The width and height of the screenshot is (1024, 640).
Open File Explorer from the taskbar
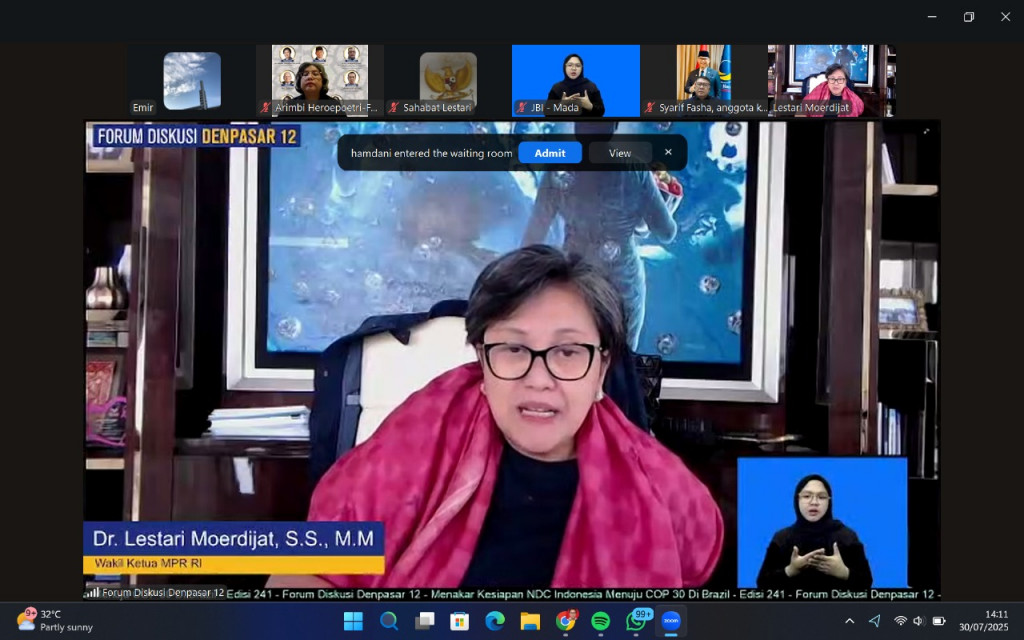click(x=530, y=621)
